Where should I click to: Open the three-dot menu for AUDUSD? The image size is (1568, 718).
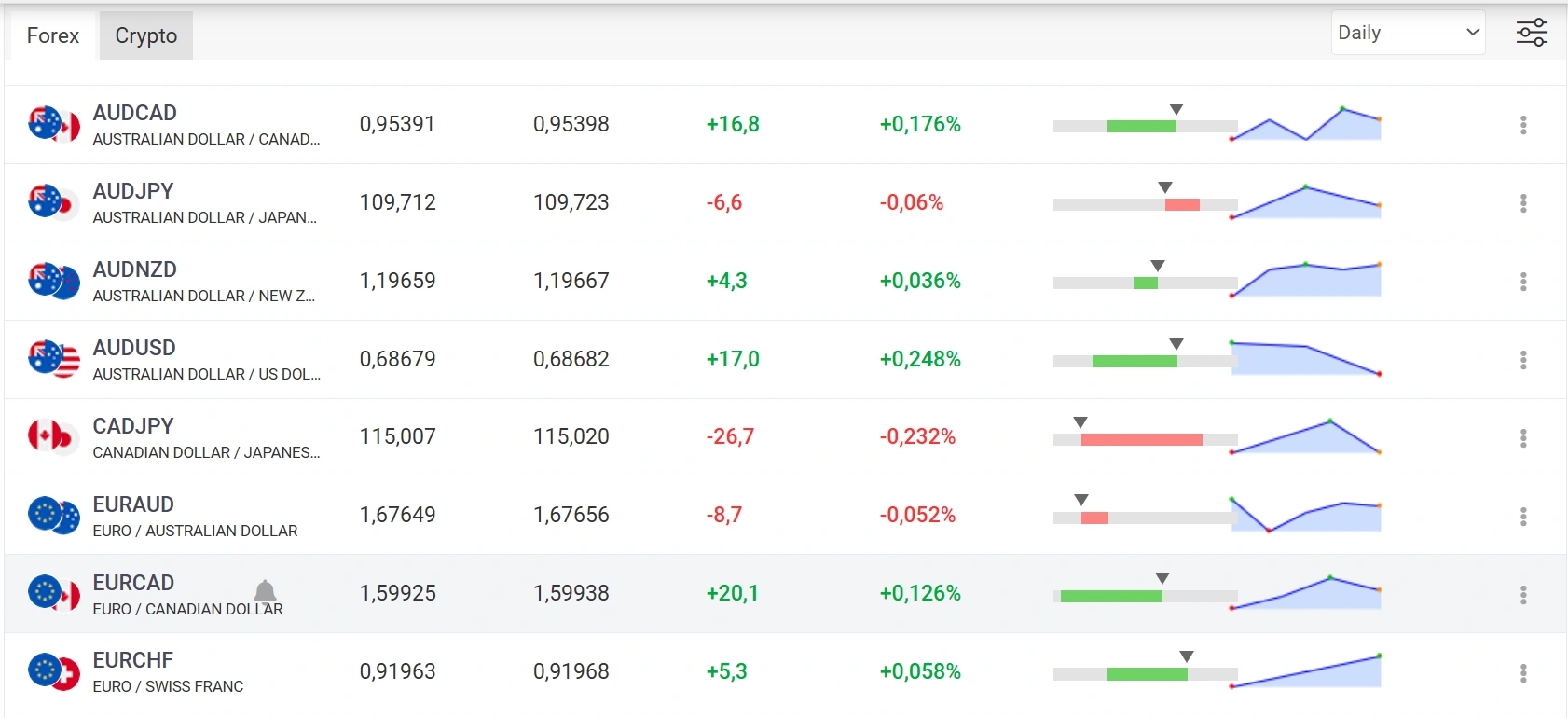[x=1523, y=360]
